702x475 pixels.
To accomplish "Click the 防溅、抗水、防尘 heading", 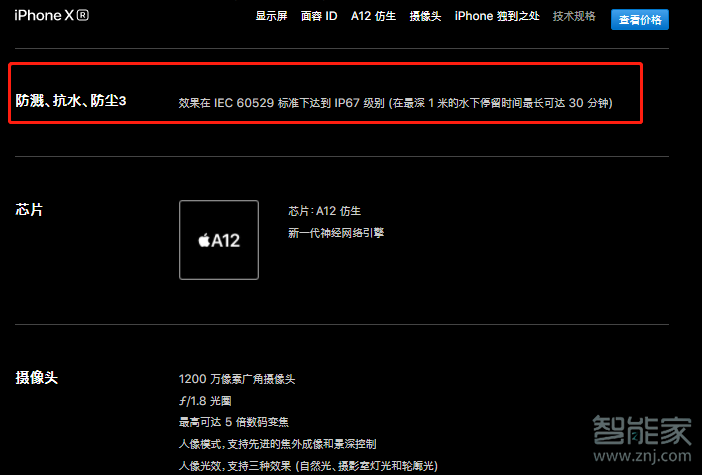I will click(67, 101).
